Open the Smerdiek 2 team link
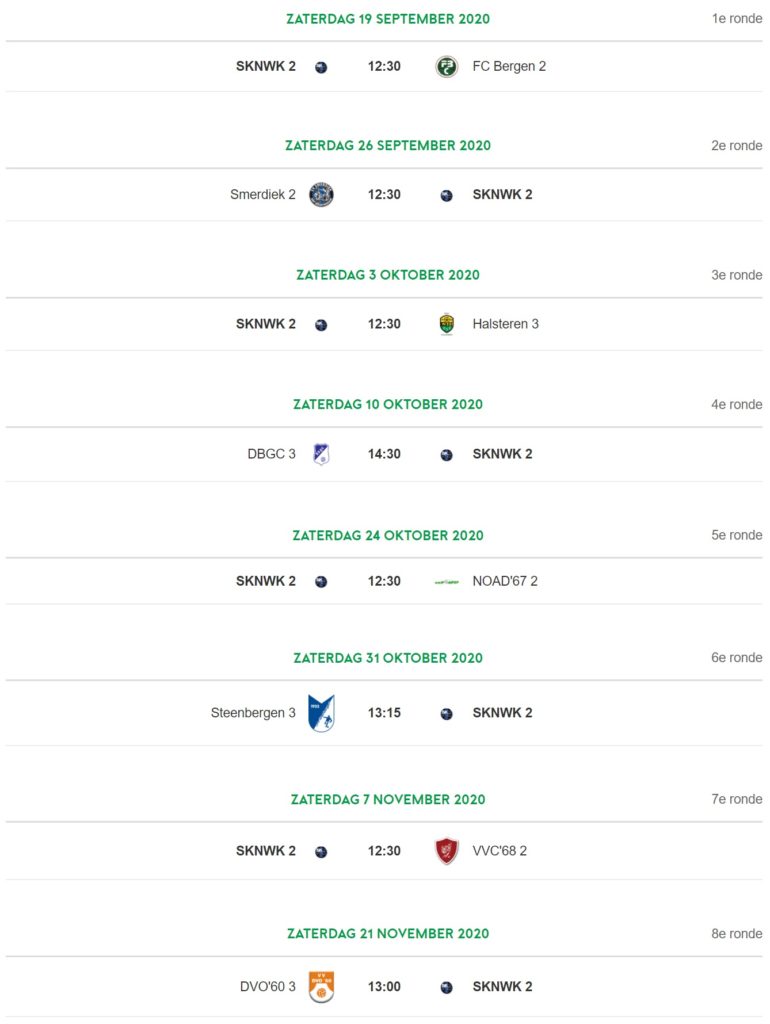Image resolution: width=770 pixels, height=1024 pixels. [x=263, y=195]
